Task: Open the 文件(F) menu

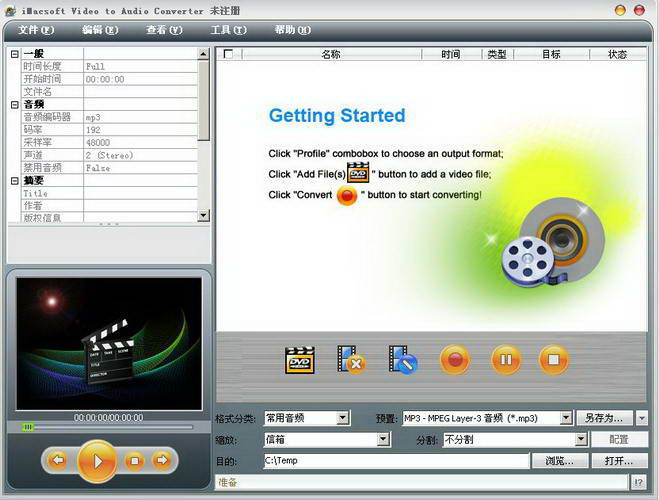Action: (36, 30)
